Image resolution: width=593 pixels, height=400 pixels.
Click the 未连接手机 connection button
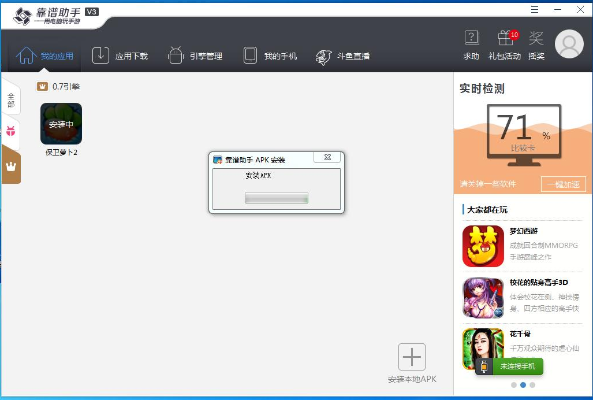509,366
